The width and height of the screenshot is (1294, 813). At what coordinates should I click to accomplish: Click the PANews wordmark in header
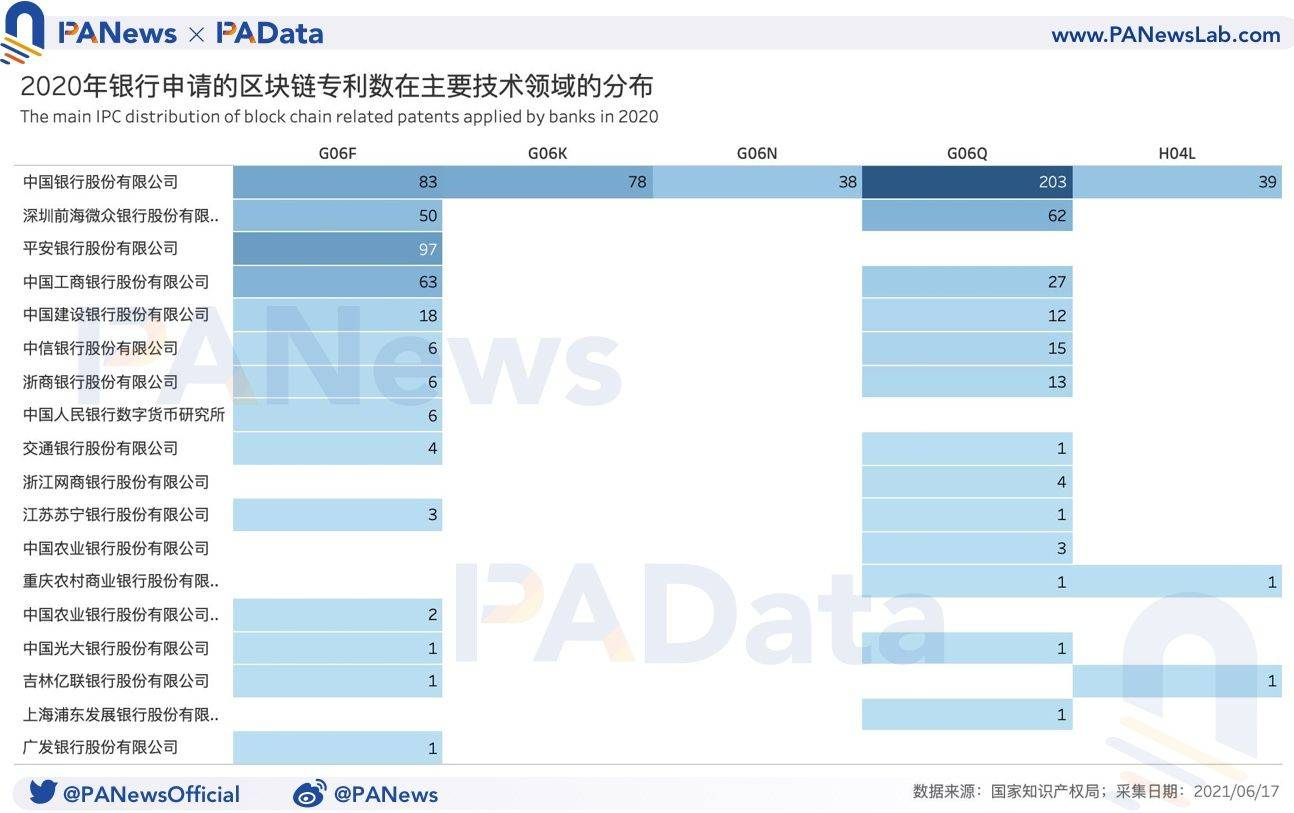(117, 33)
